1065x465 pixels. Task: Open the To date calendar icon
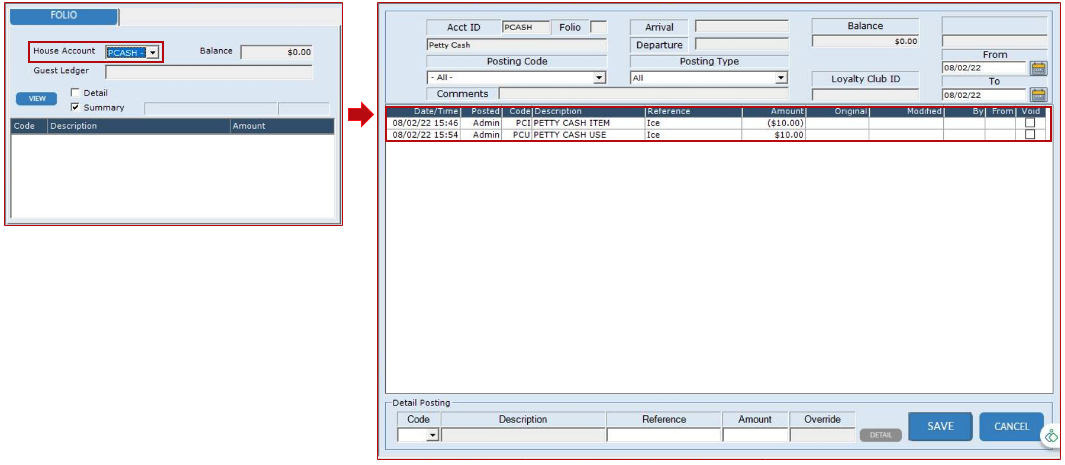[x=1038, y=95]
